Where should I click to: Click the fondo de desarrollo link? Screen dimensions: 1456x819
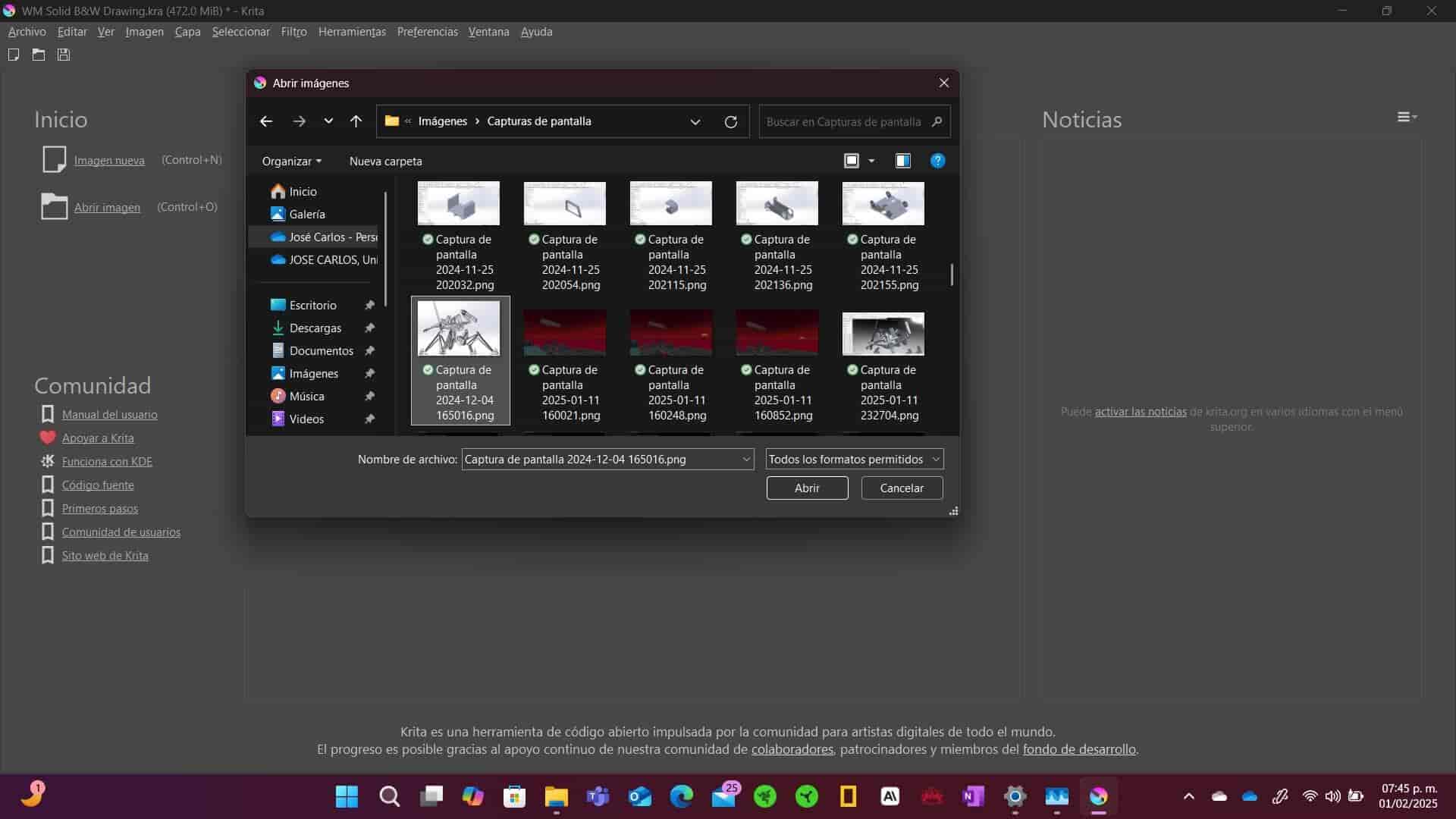click(x=1079, y=749)
